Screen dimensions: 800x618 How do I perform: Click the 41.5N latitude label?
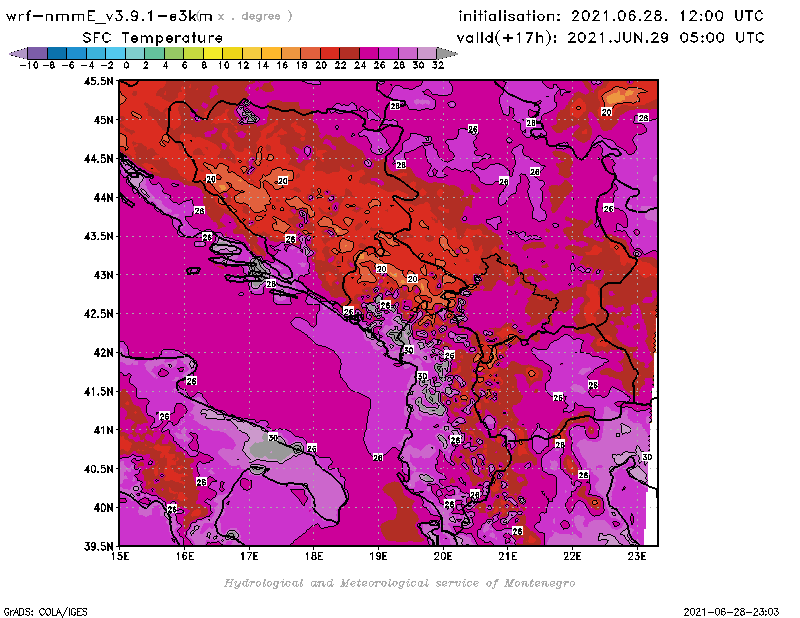[x=99, y=391]
